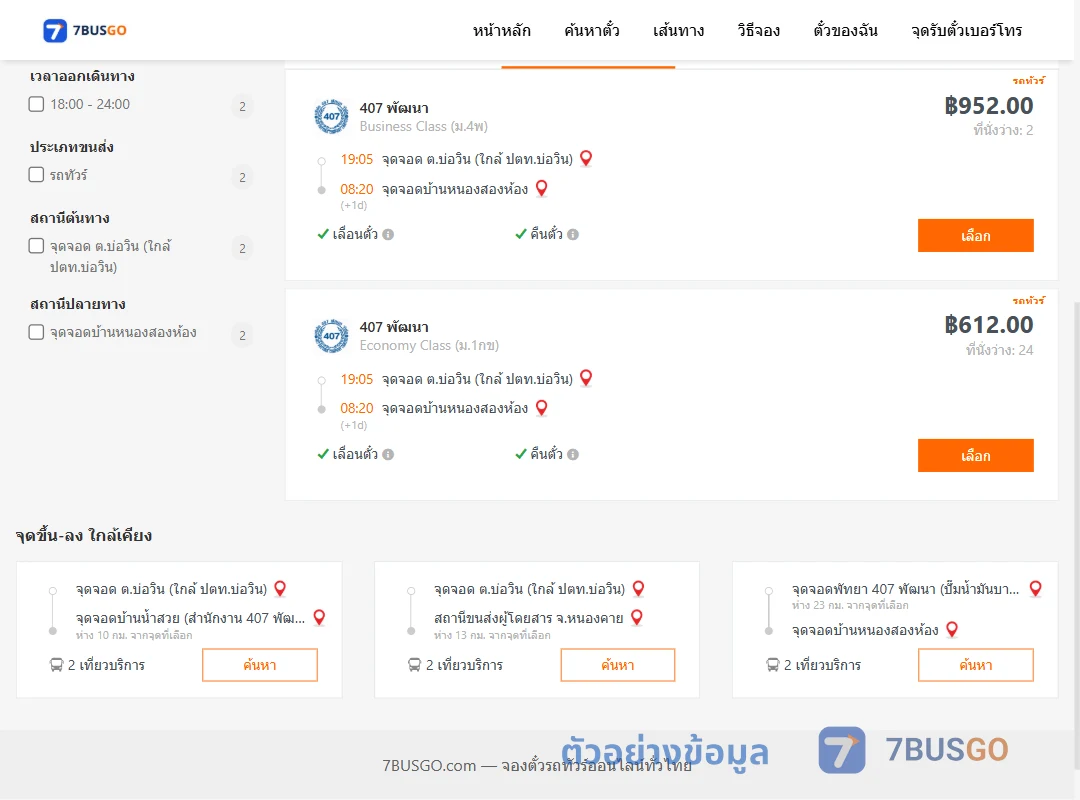
Task: Open เส้นทาง in the top menu
Action: click(x=678, y=30)
